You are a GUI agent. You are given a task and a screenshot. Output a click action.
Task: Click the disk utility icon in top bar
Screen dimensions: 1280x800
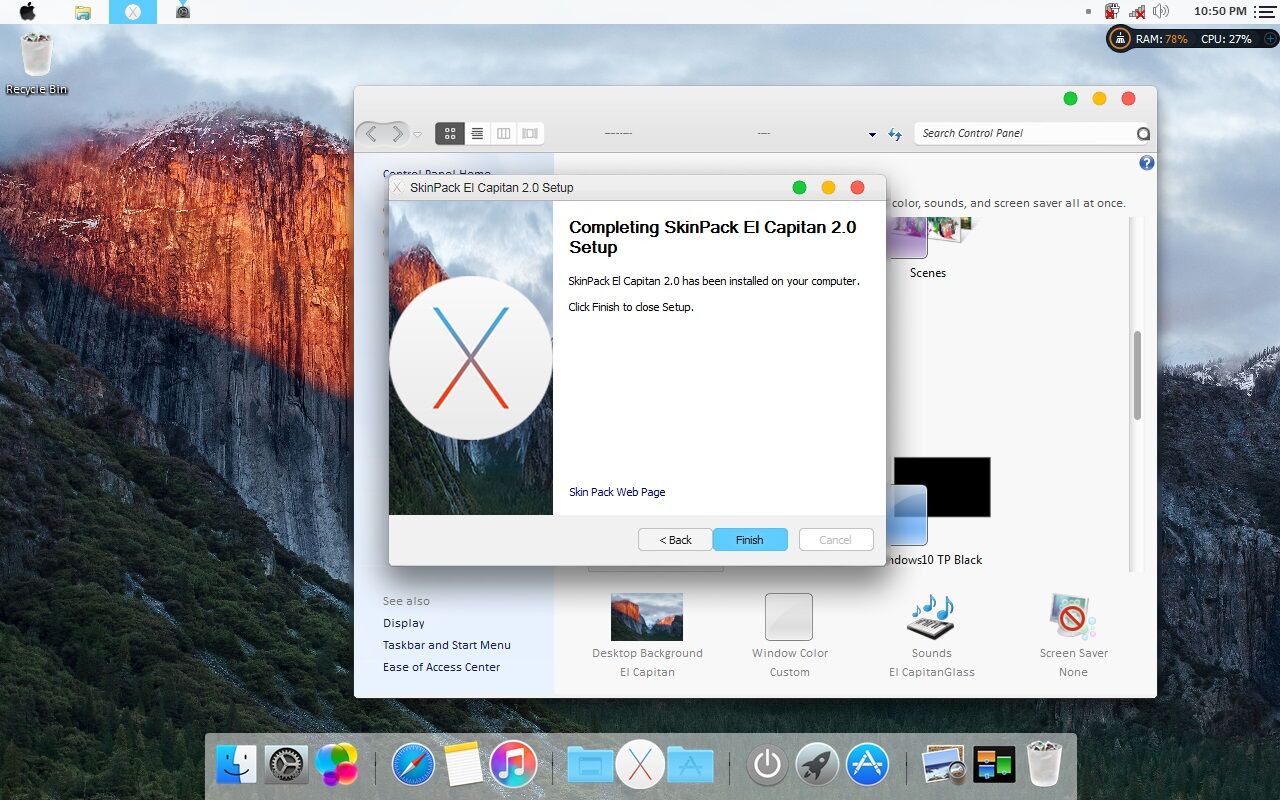[x=183, y=11]
